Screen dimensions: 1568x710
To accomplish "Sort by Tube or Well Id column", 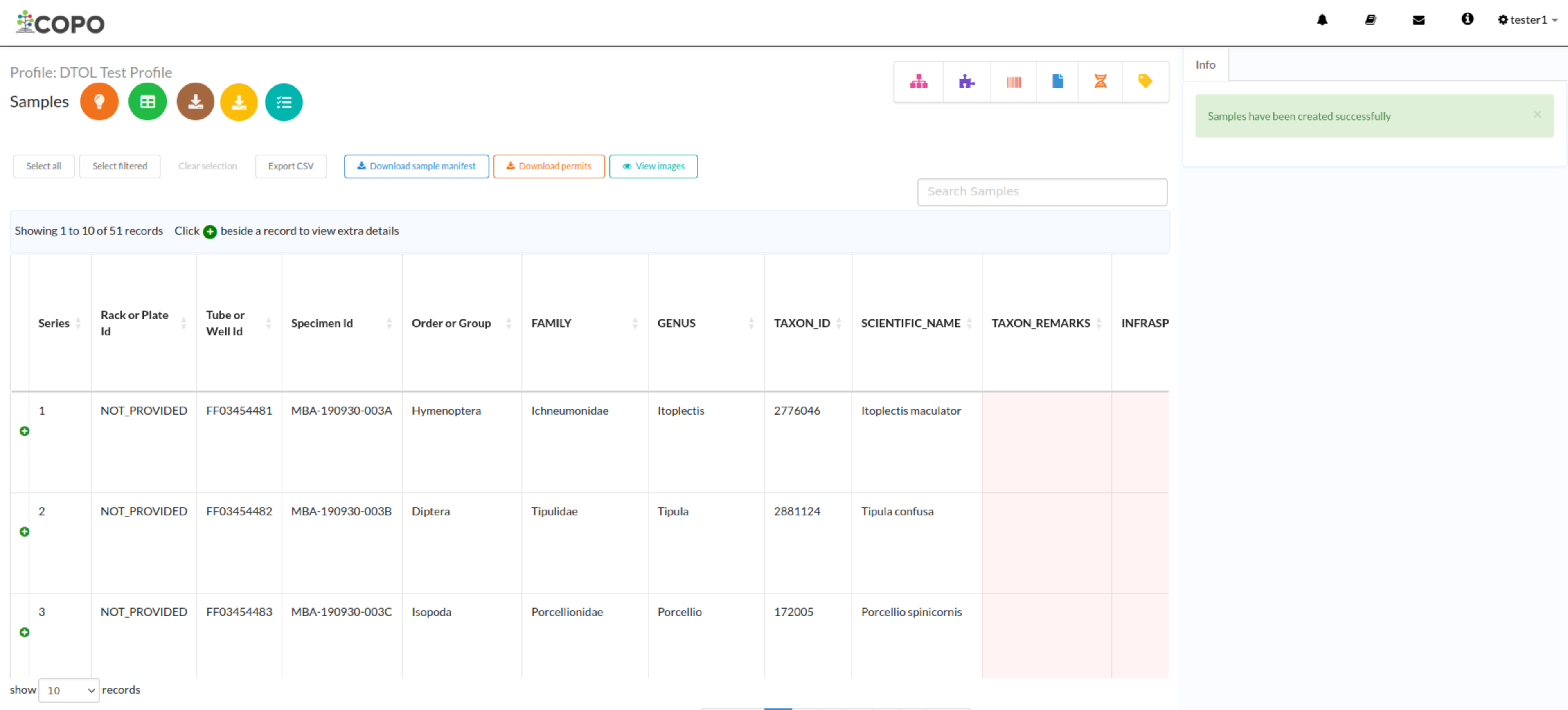I will point(239,324).
